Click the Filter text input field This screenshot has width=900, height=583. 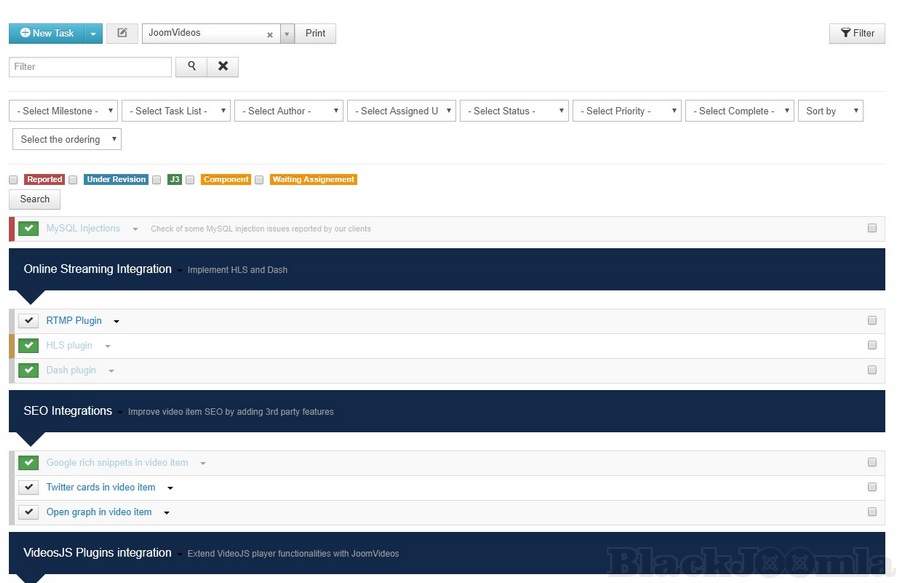[x=90, y=67]
